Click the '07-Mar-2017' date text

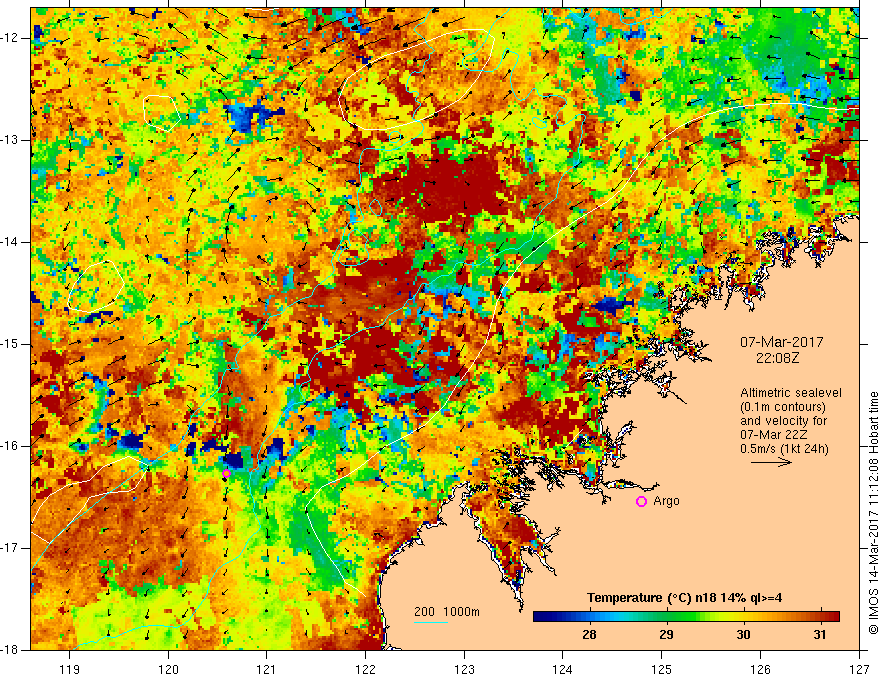click(x=782, y=342)
